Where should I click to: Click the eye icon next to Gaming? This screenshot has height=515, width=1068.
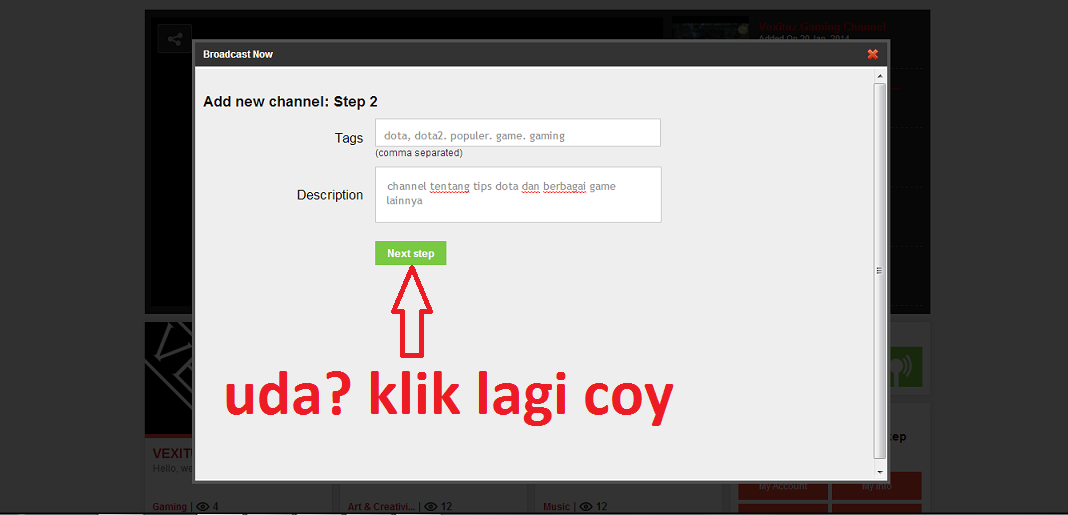click(x=203, y=507)
